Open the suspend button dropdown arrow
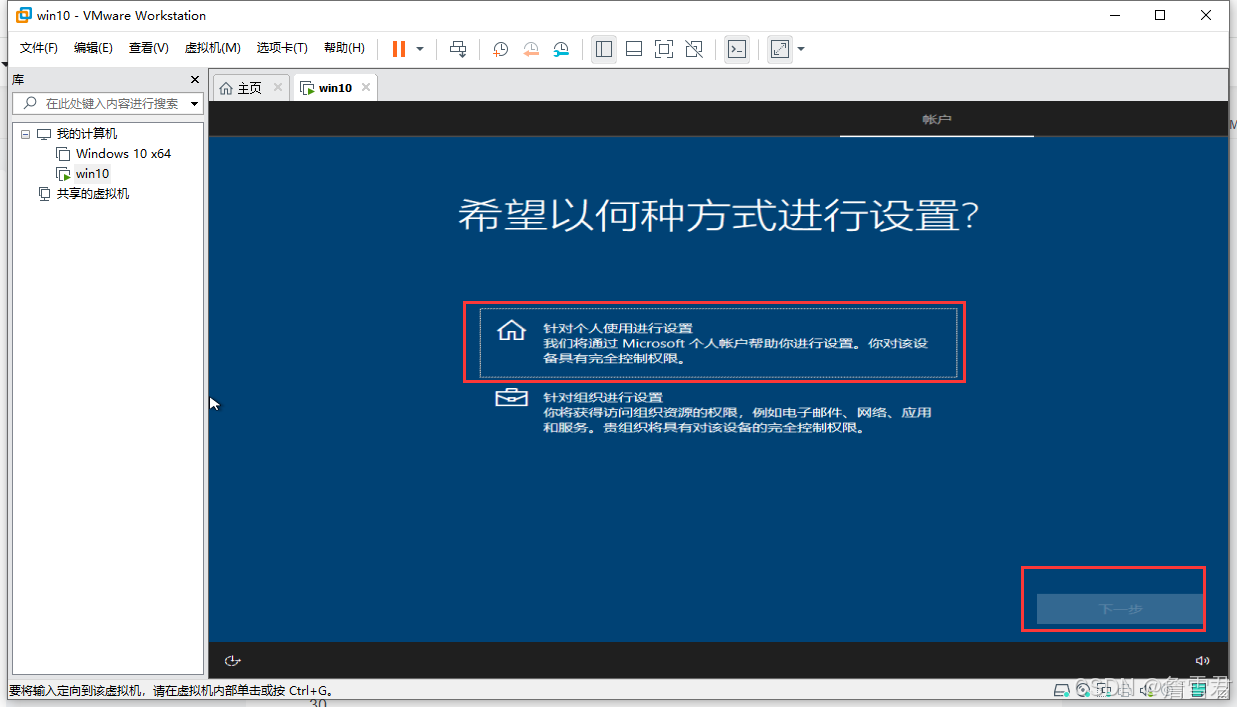This screenshot has width=1237, height=707. coord(420,48)
